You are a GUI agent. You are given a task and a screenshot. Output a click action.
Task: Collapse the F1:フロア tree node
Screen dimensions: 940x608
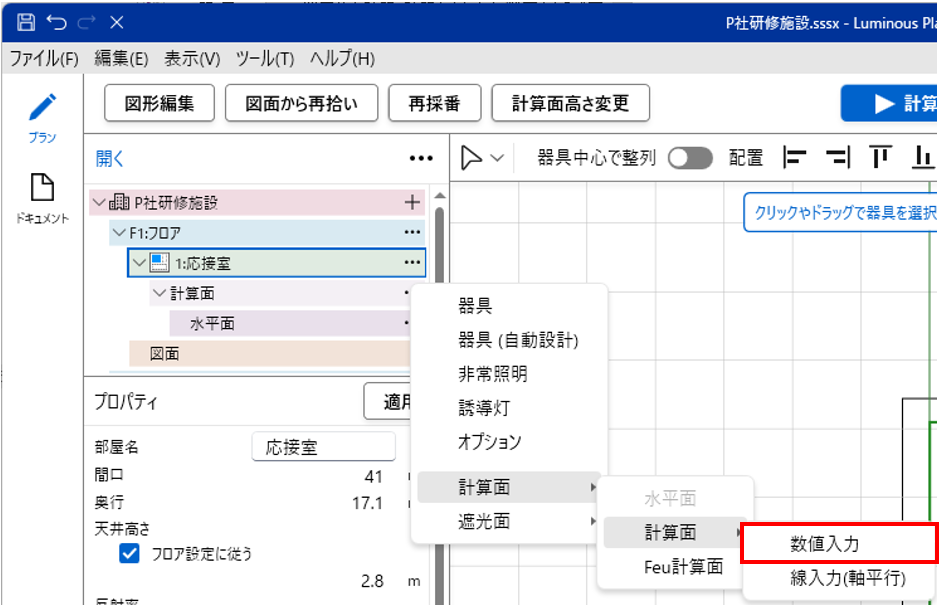(118, 233)
